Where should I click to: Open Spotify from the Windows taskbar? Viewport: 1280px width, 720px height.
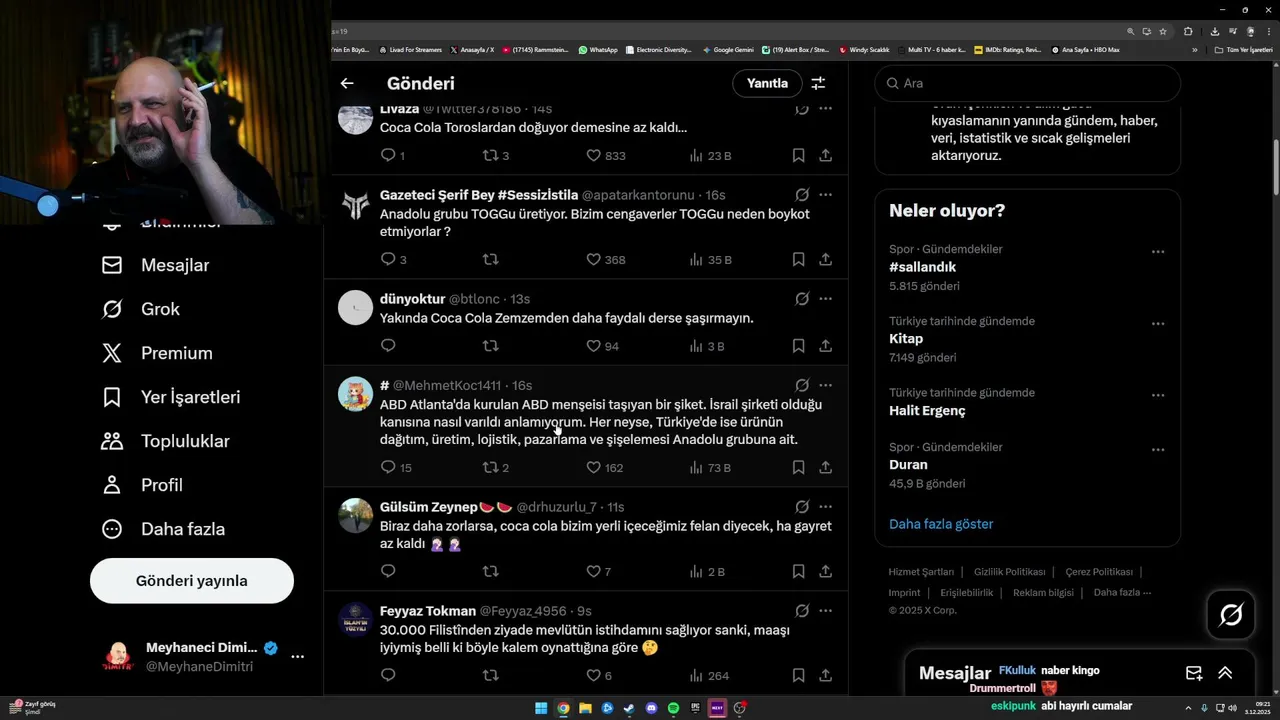[673, 708]
